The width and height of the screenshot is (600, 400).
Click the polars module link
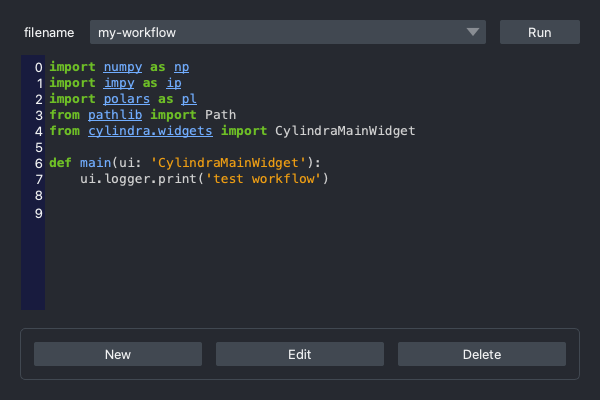pos(127,99)
